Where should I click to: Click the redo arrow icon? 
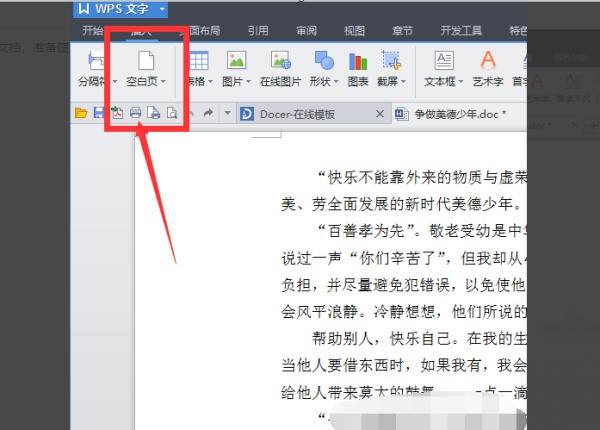point(208,114)
